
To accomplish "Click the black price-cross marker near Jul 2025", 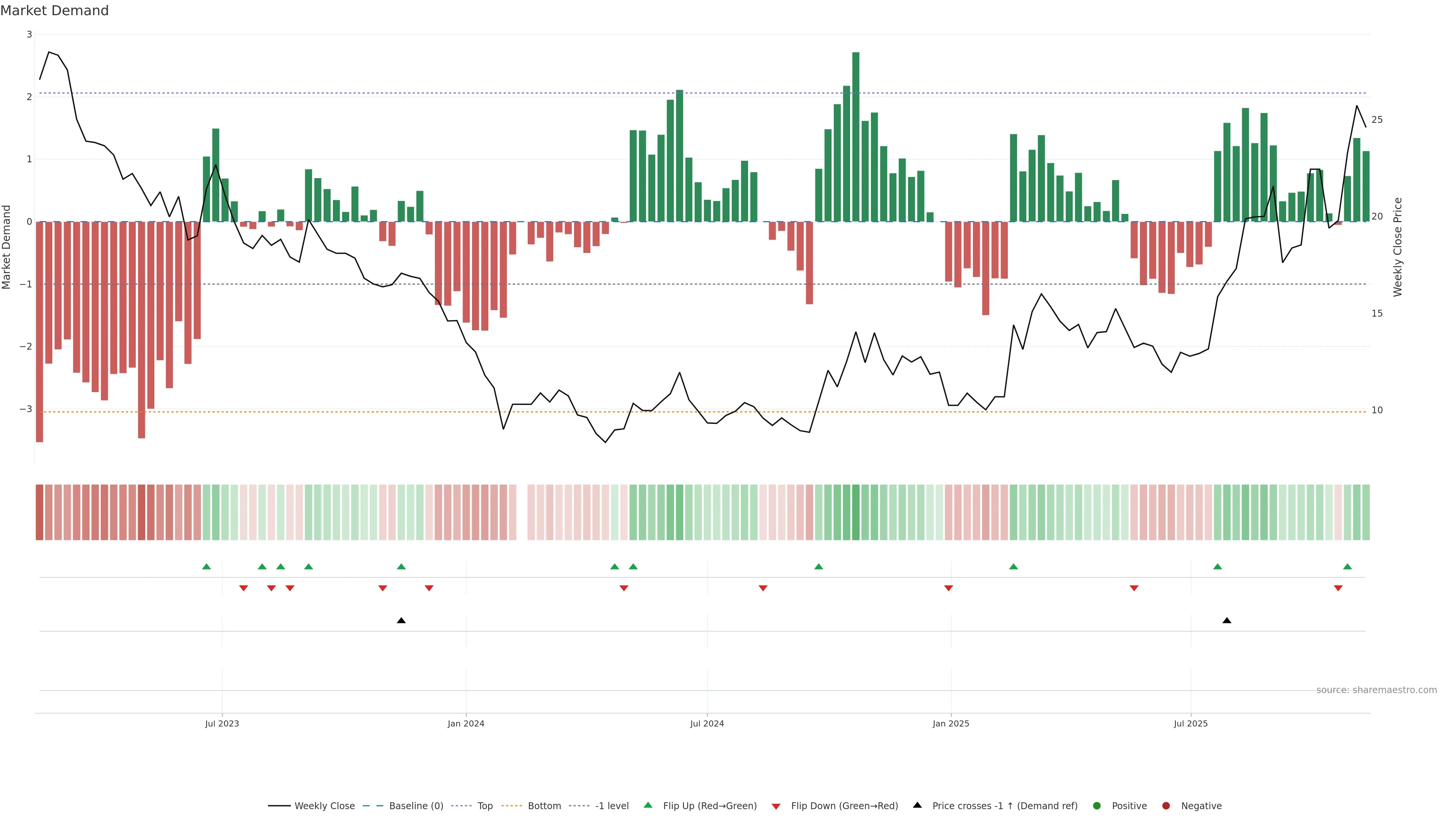I will pos(1227,621).
